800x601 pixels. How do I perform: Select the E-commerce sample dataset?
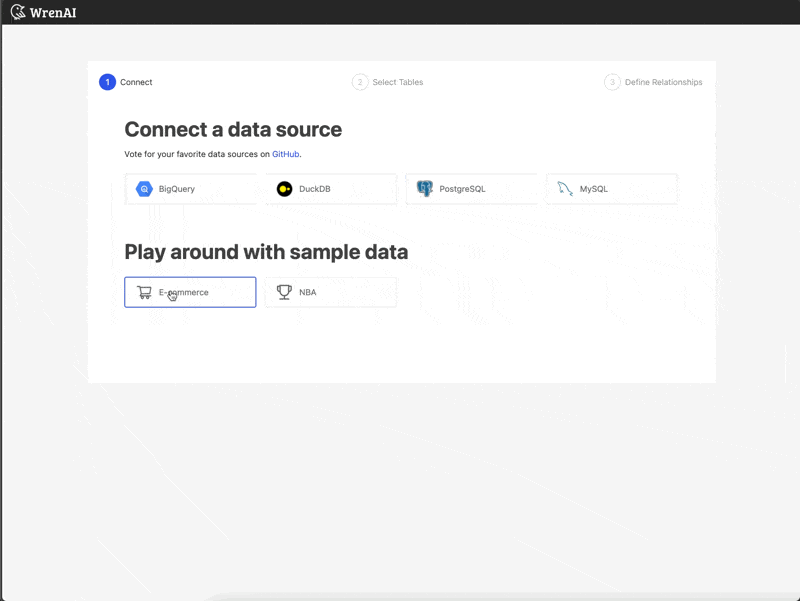click(190, 291)
